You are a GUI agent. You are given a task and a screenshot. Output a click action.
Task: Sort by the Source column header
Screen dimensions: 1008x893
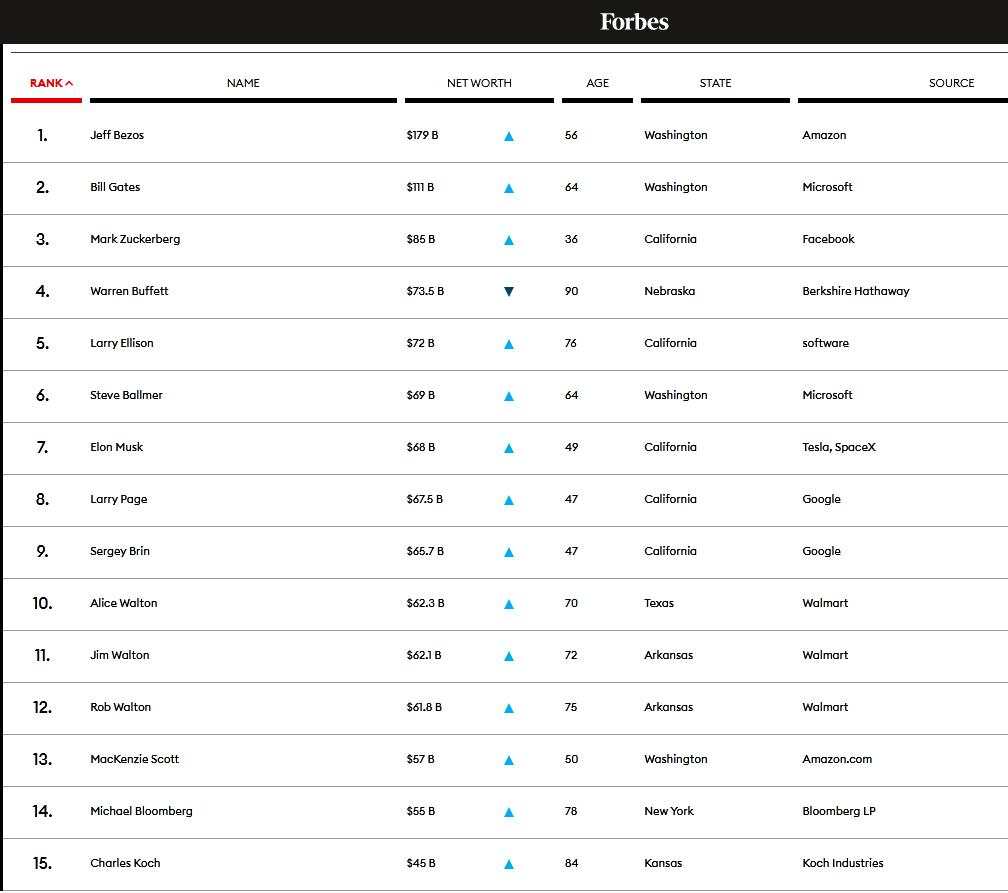(951, 83)
